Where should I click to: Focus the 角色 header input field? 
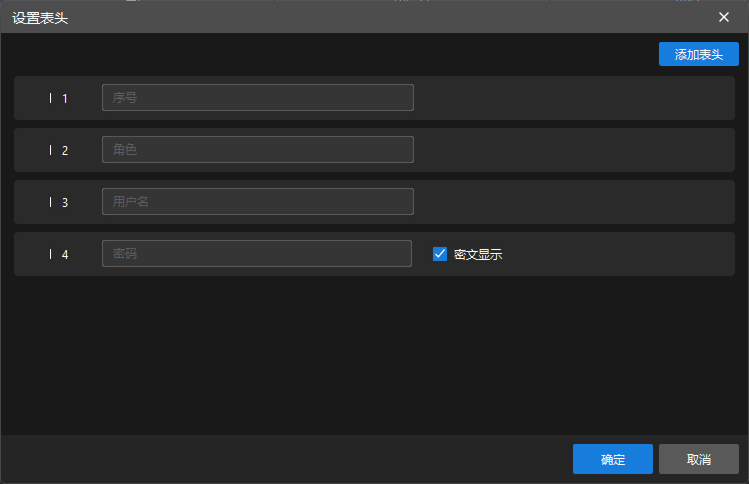tap(257, 150)
